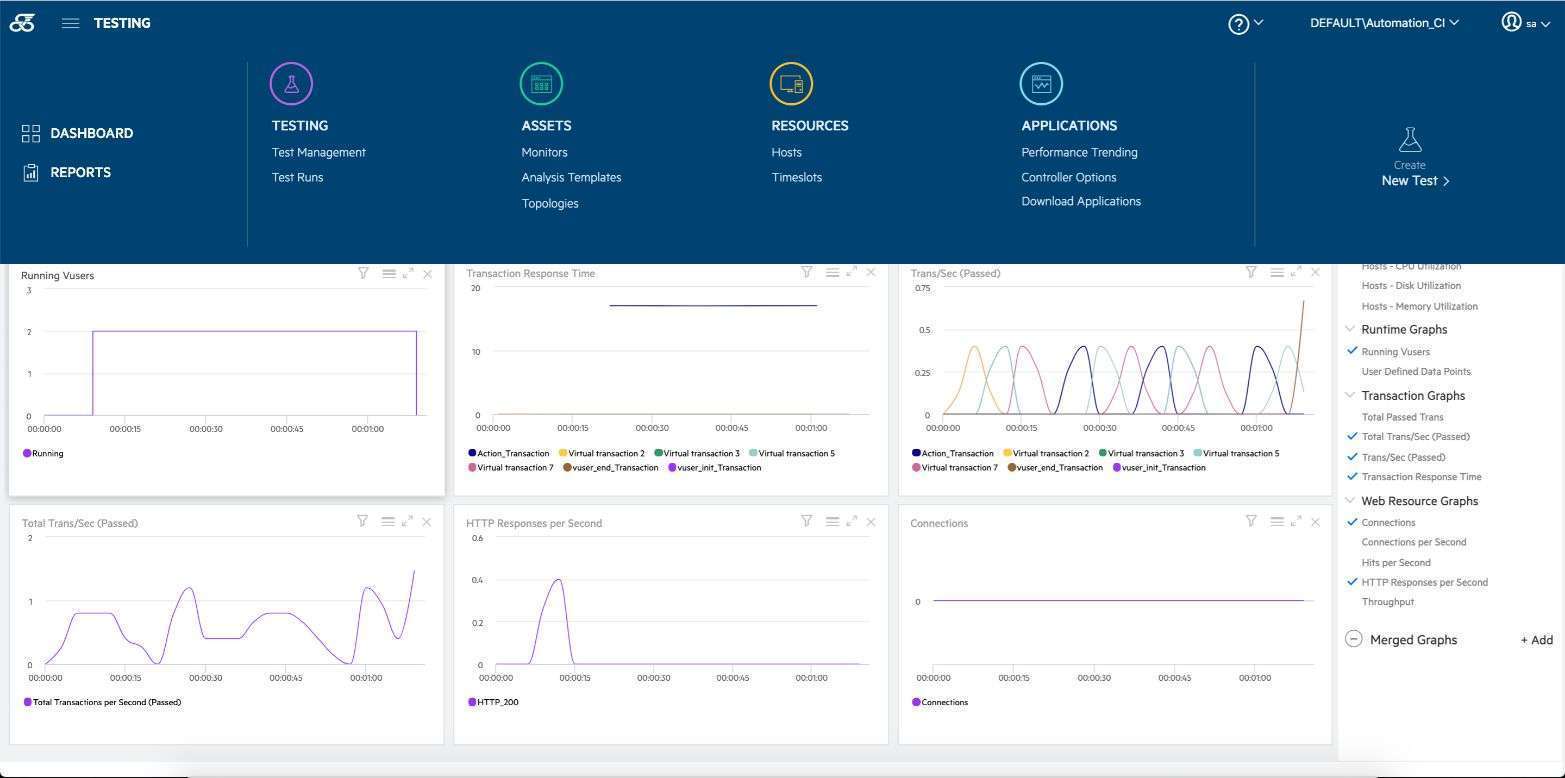Click the Testing flask icon
Image resolution: width=1565 pixels, height=778 pixels.
click(291, 84)
